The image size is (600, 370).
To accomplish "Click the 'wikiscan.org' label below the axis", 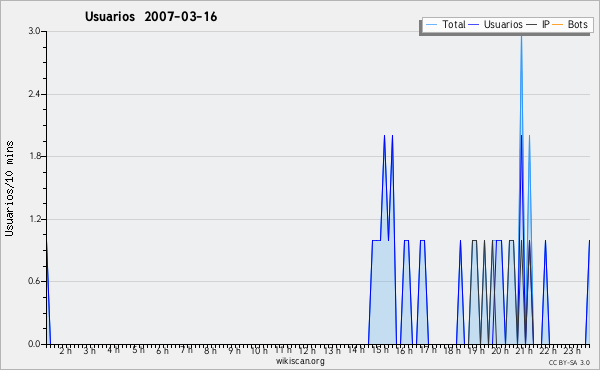I will point(300,361).
